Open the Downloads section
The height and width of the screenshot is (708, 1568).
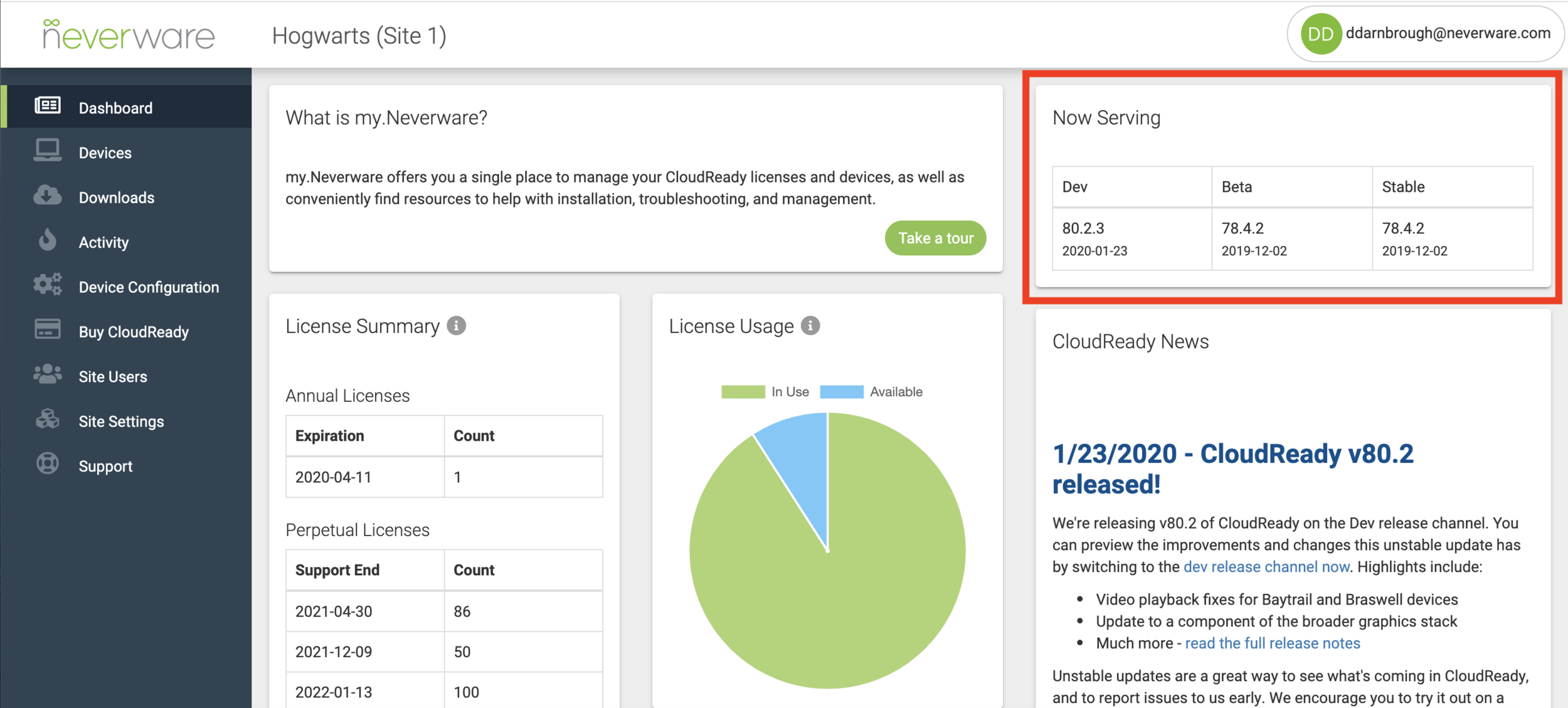click(x=126, y=197)
